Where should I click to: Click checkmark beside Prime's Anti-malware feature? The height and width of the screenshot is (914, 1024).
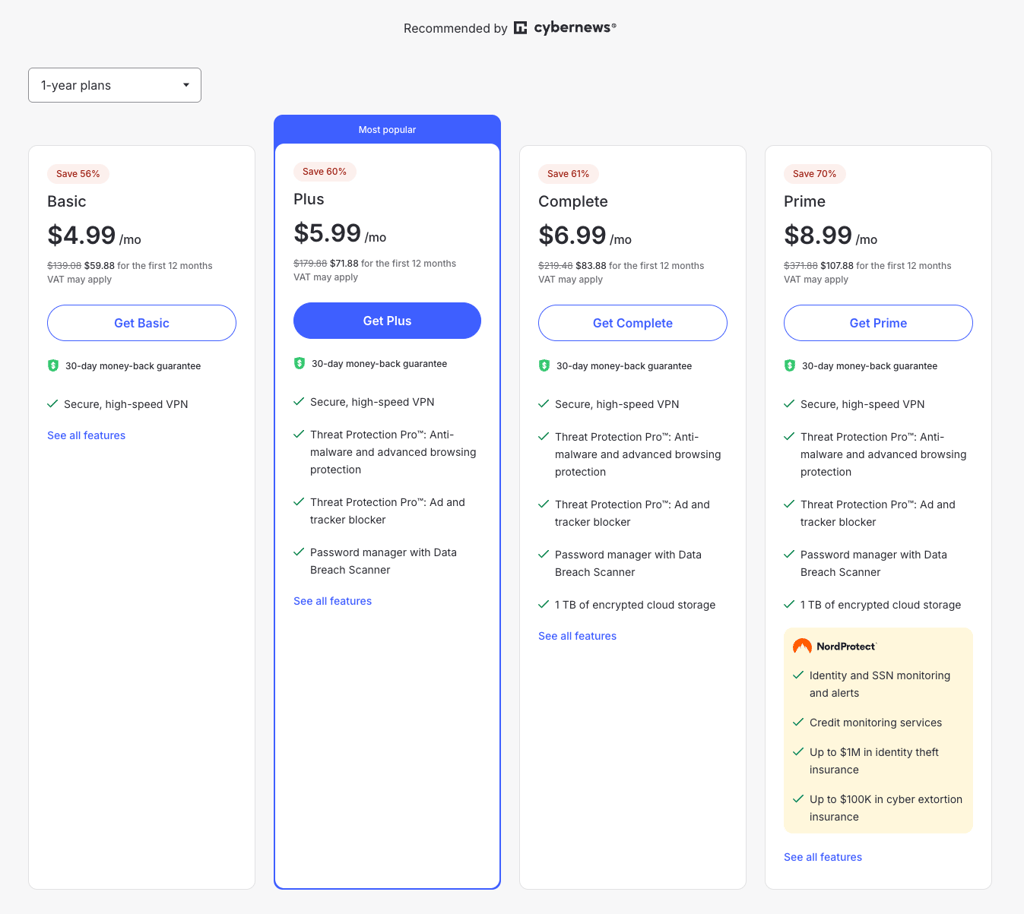coord(789,436)
